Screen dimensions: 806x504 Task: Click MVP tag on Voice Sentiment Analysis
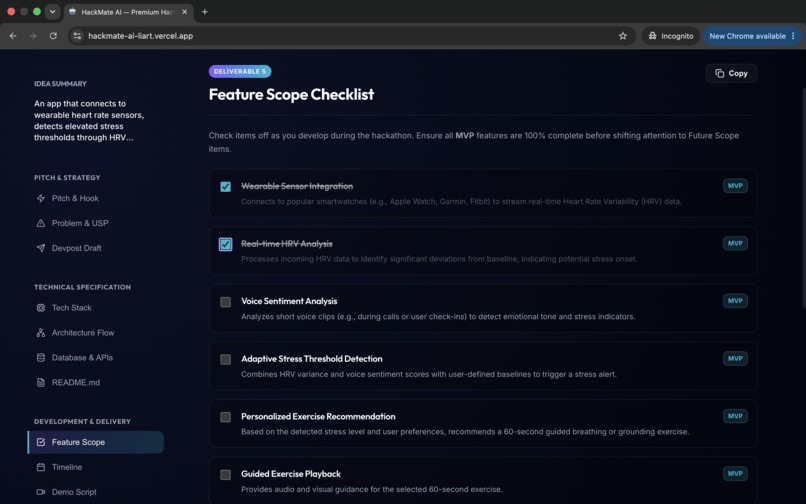coord(735,301)
